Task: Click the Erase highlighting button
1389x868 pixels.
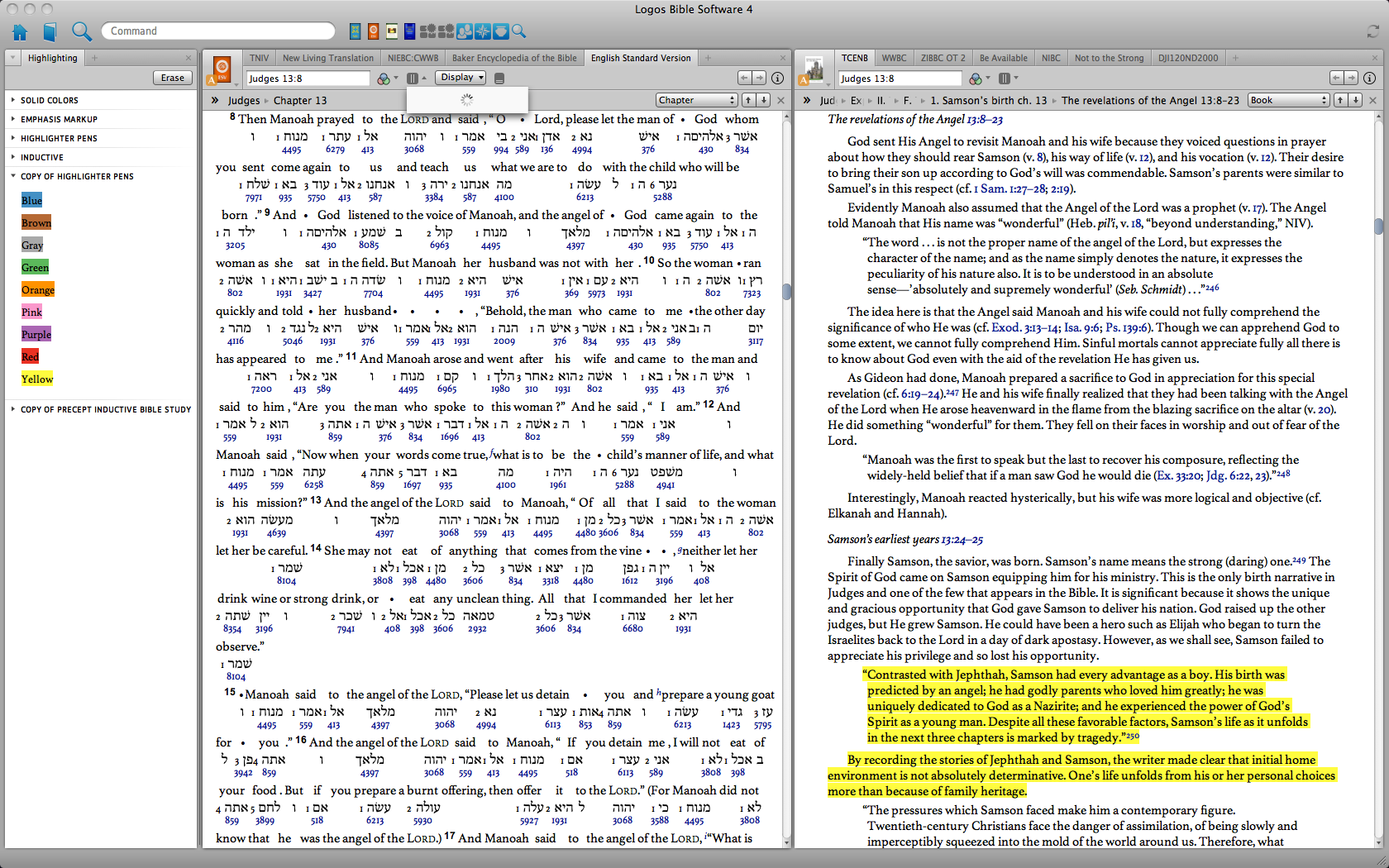Action: pos(173,78)
